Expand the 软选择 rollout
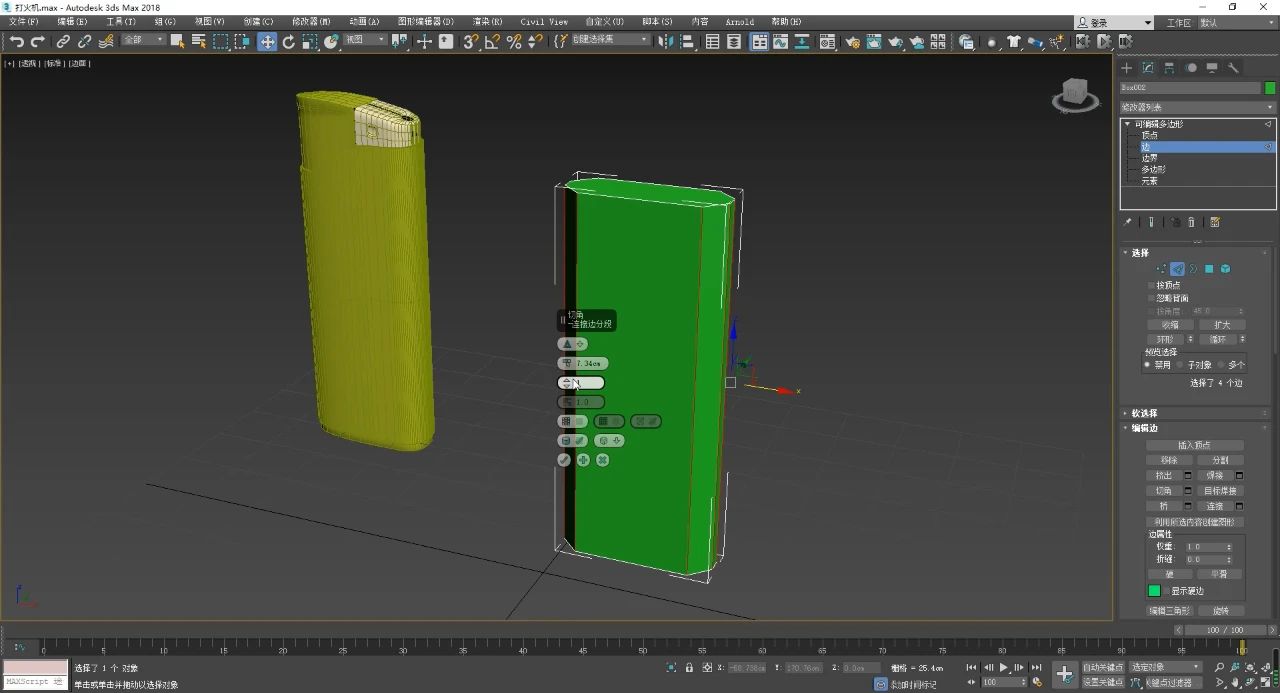 click(1144, 413)
